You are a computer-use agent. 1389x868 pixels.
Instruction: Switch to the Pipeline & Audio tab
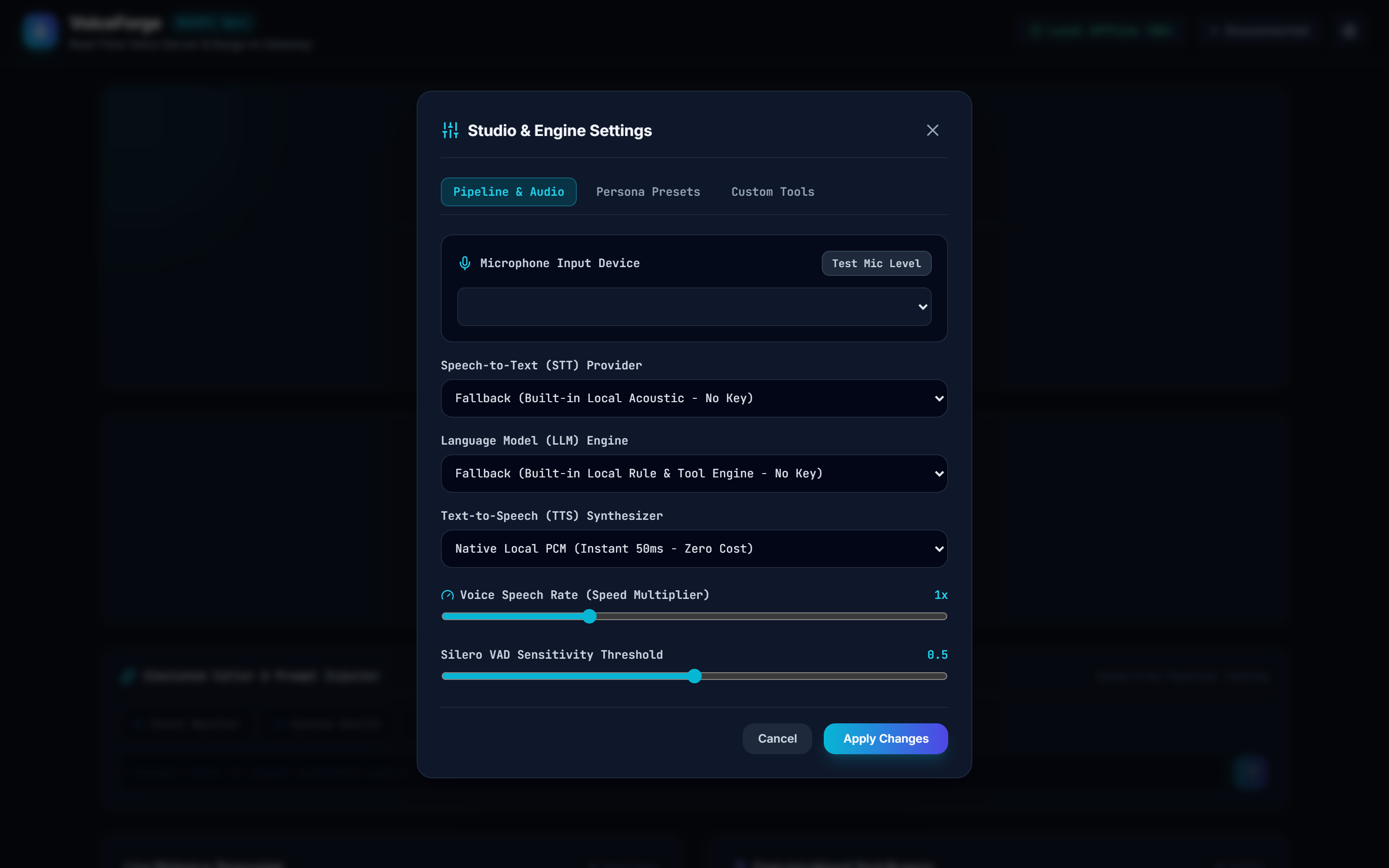click(x=508, y=192)
